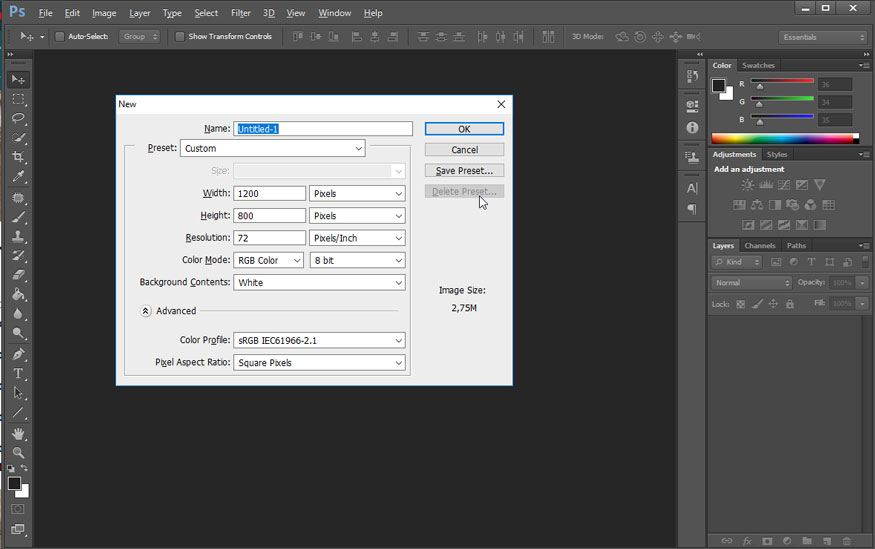The width and height of the screenshot is (875, 549).
Task: Select the Crop tool
Action: click(18, 158)
